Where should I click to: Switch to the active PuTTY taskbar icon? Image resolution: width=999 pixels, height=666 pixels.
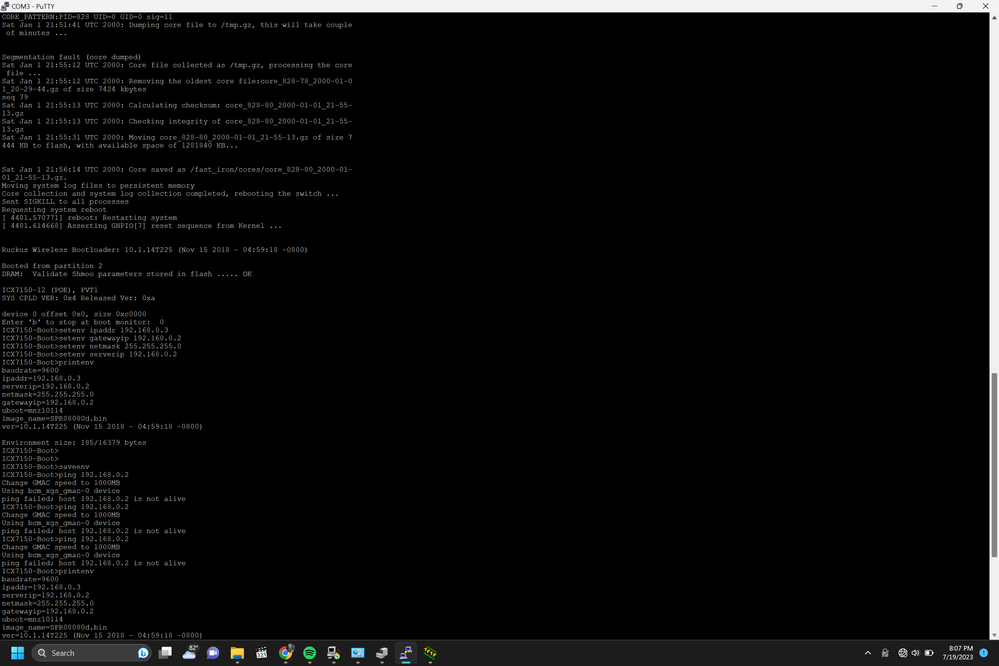pyautogui.click(x=406, y=653)
